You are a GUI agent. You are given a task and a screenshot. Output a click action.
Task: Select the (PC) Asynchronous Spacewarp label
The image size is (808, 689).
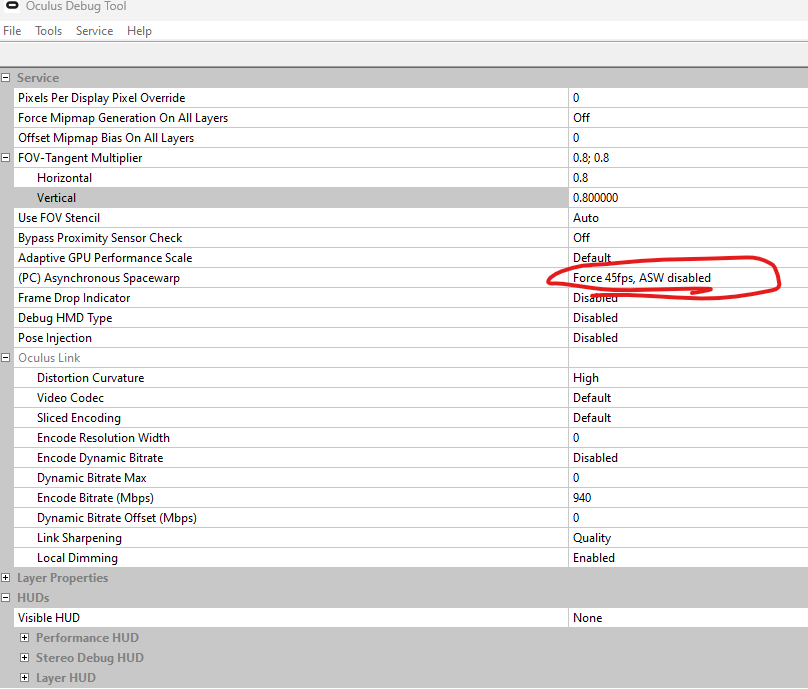pyautogui.click(x=99, y=278)
